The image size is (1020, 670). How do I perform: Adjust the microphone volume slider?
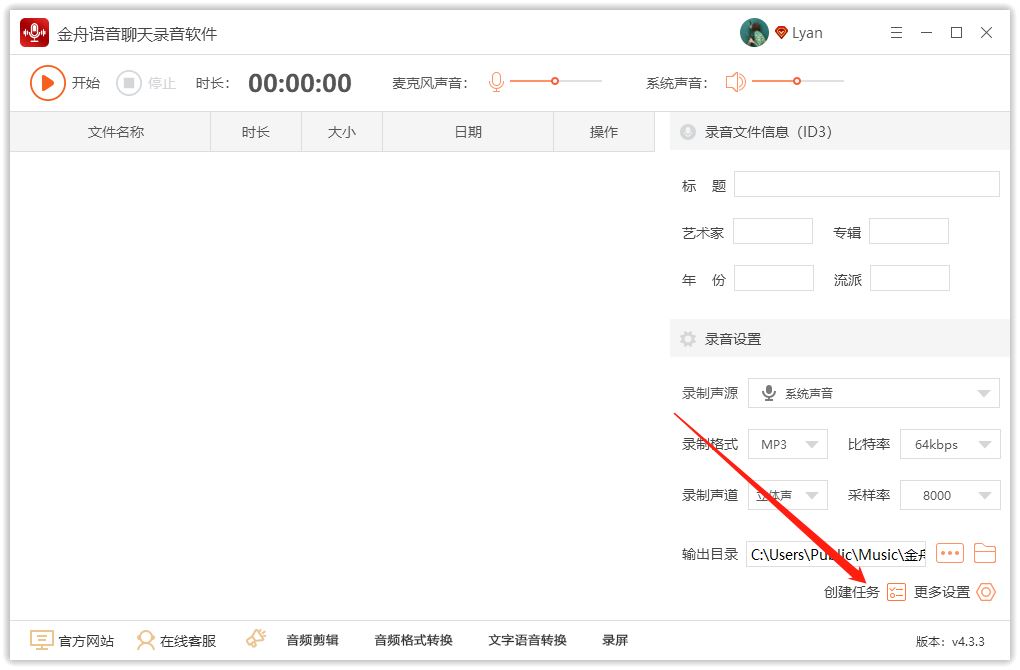(x=555, y=81)
